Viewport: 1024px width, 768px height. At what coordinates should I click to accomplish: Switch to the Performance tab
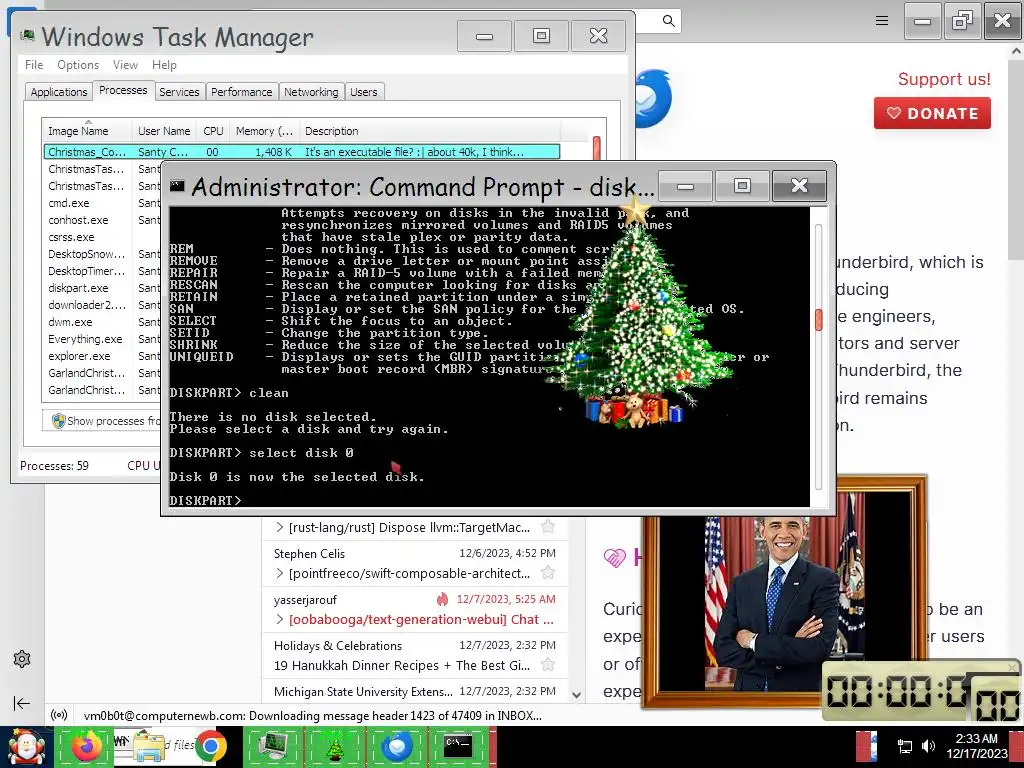[241, 91]
